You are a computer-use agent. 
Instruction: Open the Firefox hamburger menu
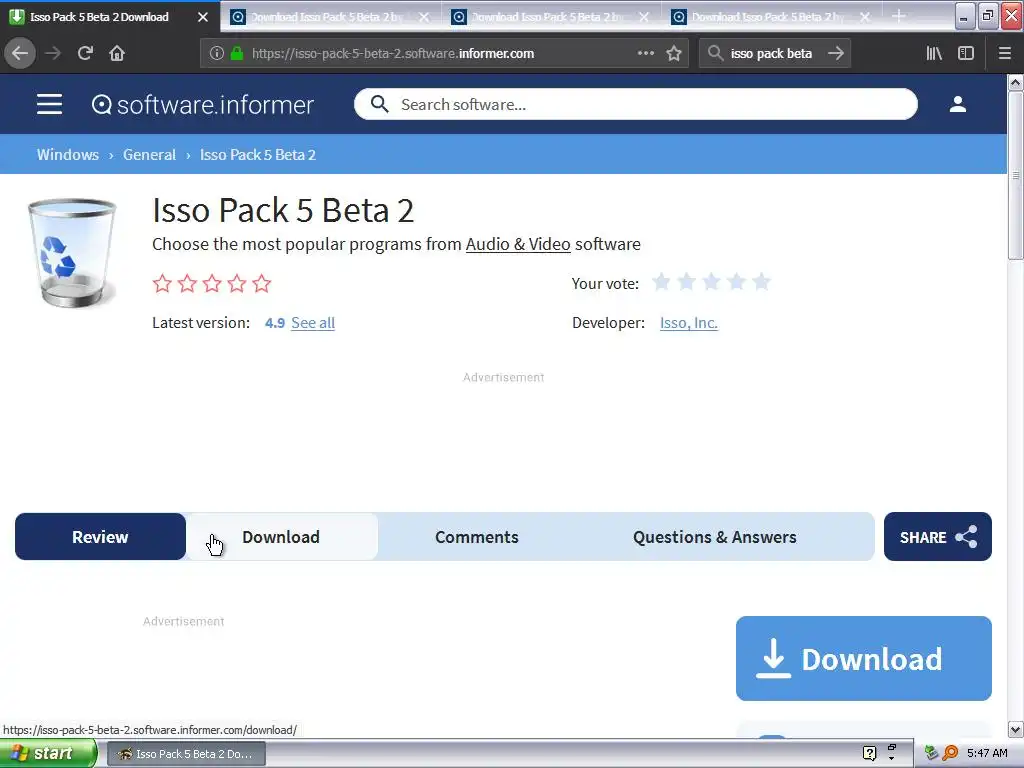coord(1005,53)
